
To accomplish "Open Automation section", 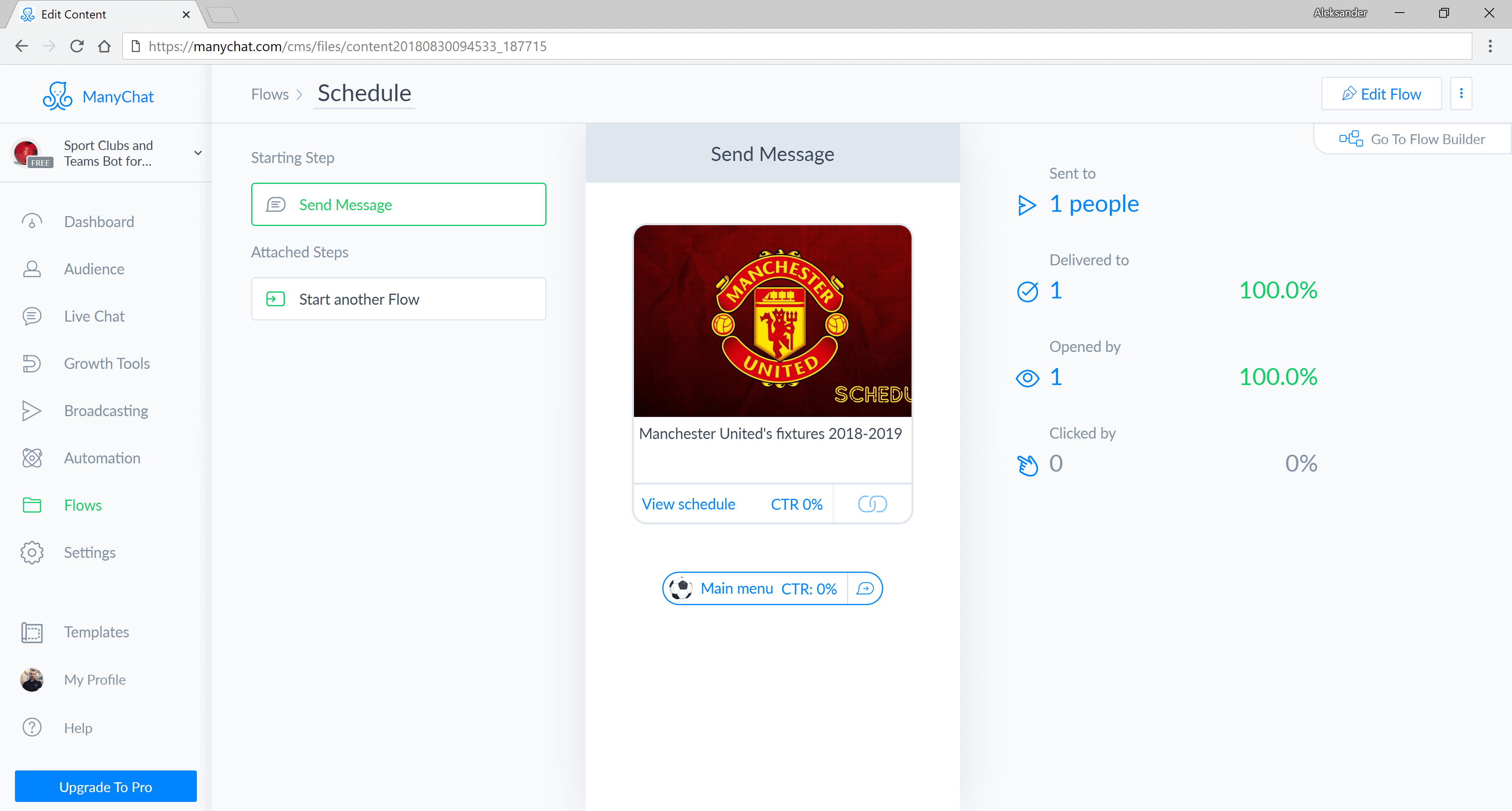I will tap(102, 458).
